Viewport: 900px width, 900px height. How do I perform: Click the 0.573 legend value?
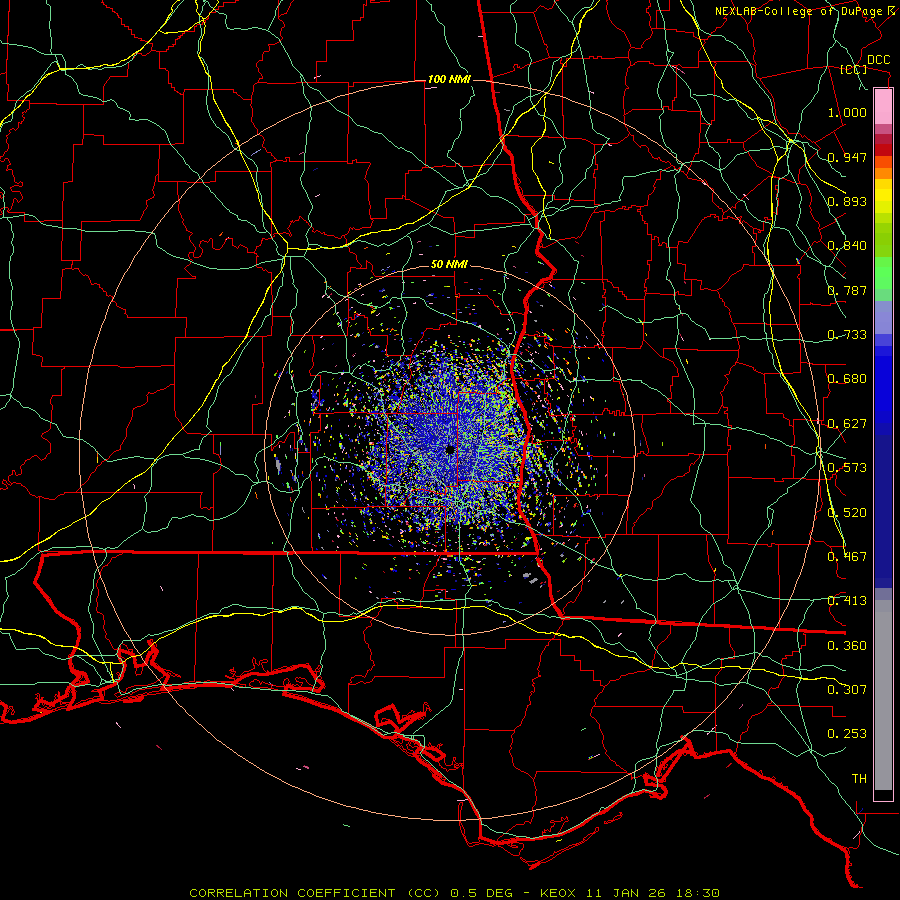pyautogui.click(x=847, y=468)
